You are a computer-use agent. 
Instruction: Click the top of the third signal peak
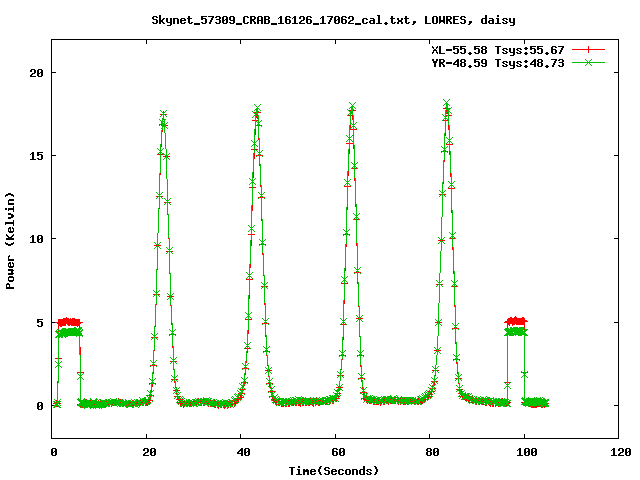click(352, 106)
